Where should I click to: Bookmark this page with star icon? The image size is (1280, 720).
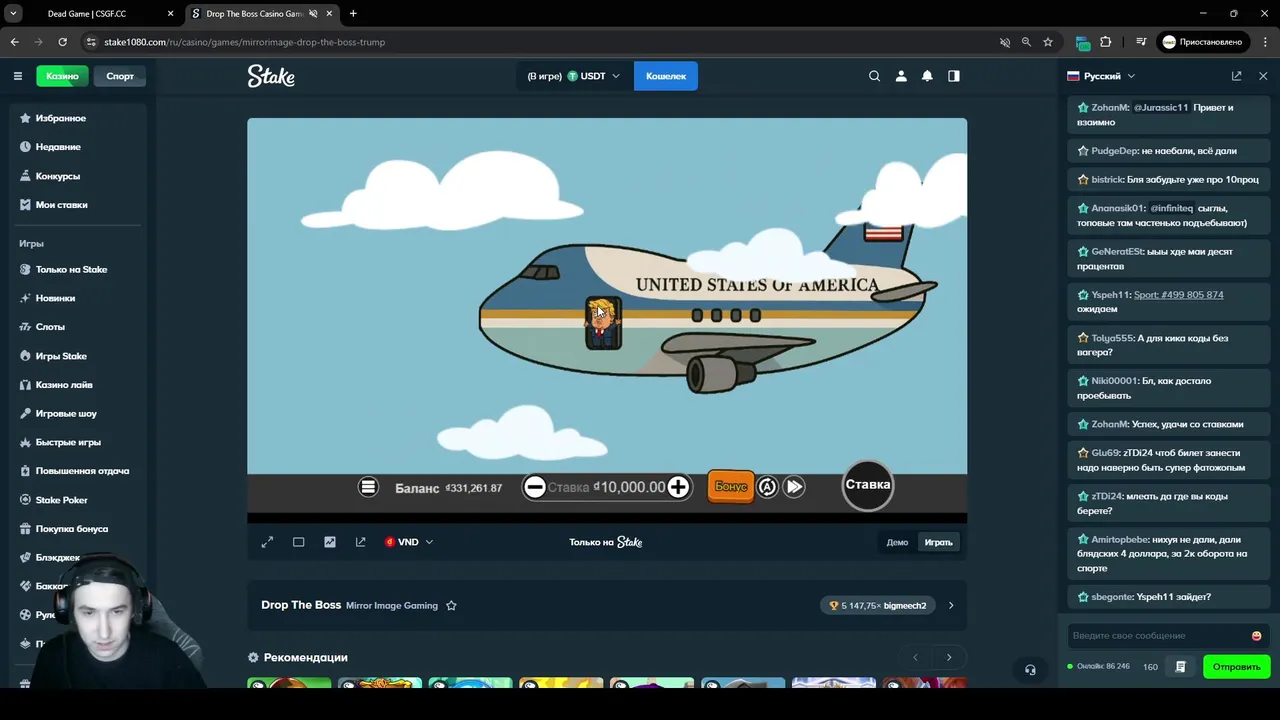coord(1048,42)
